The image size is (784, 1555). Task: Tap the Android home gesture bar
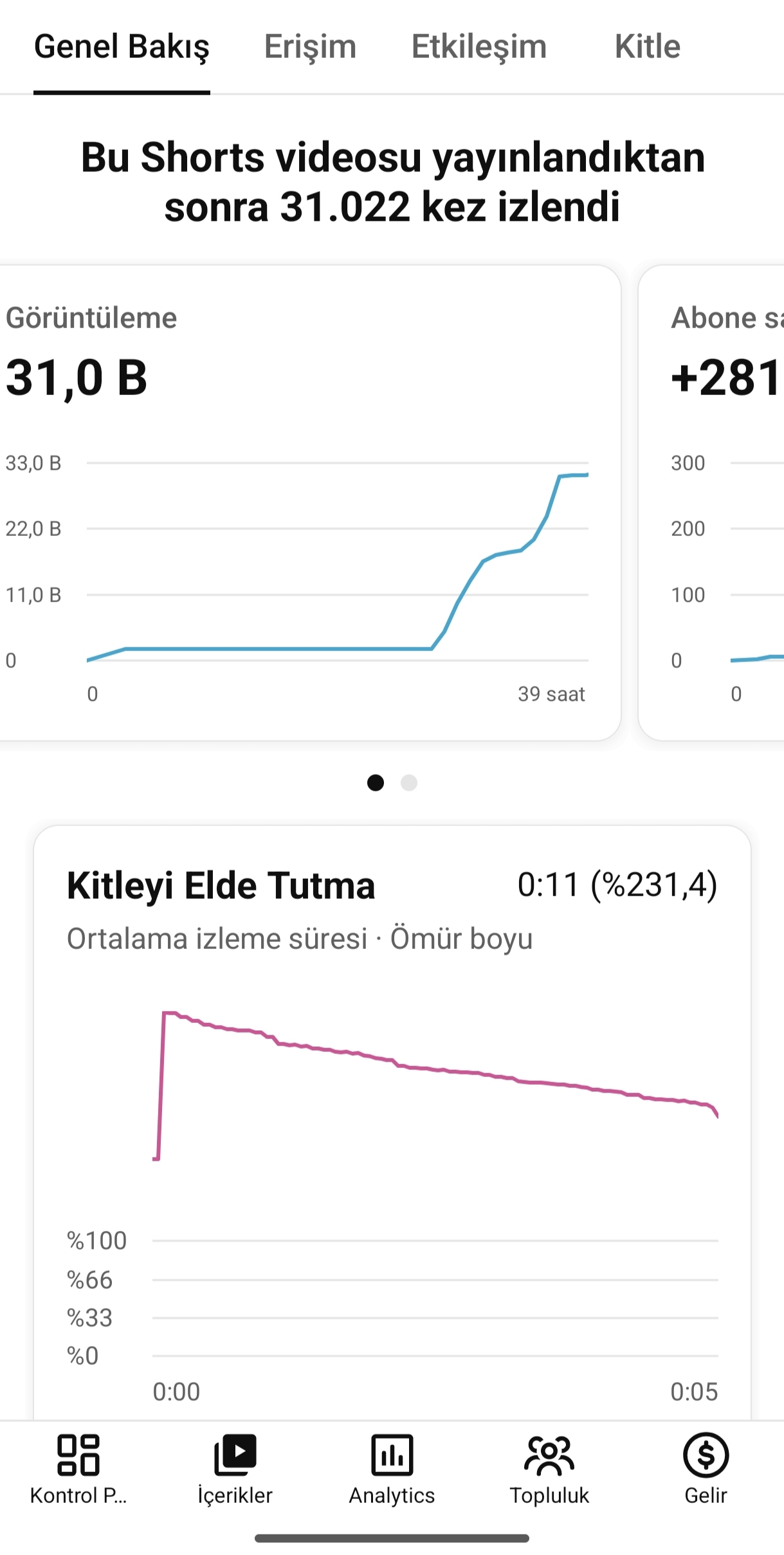[392, 1538]
